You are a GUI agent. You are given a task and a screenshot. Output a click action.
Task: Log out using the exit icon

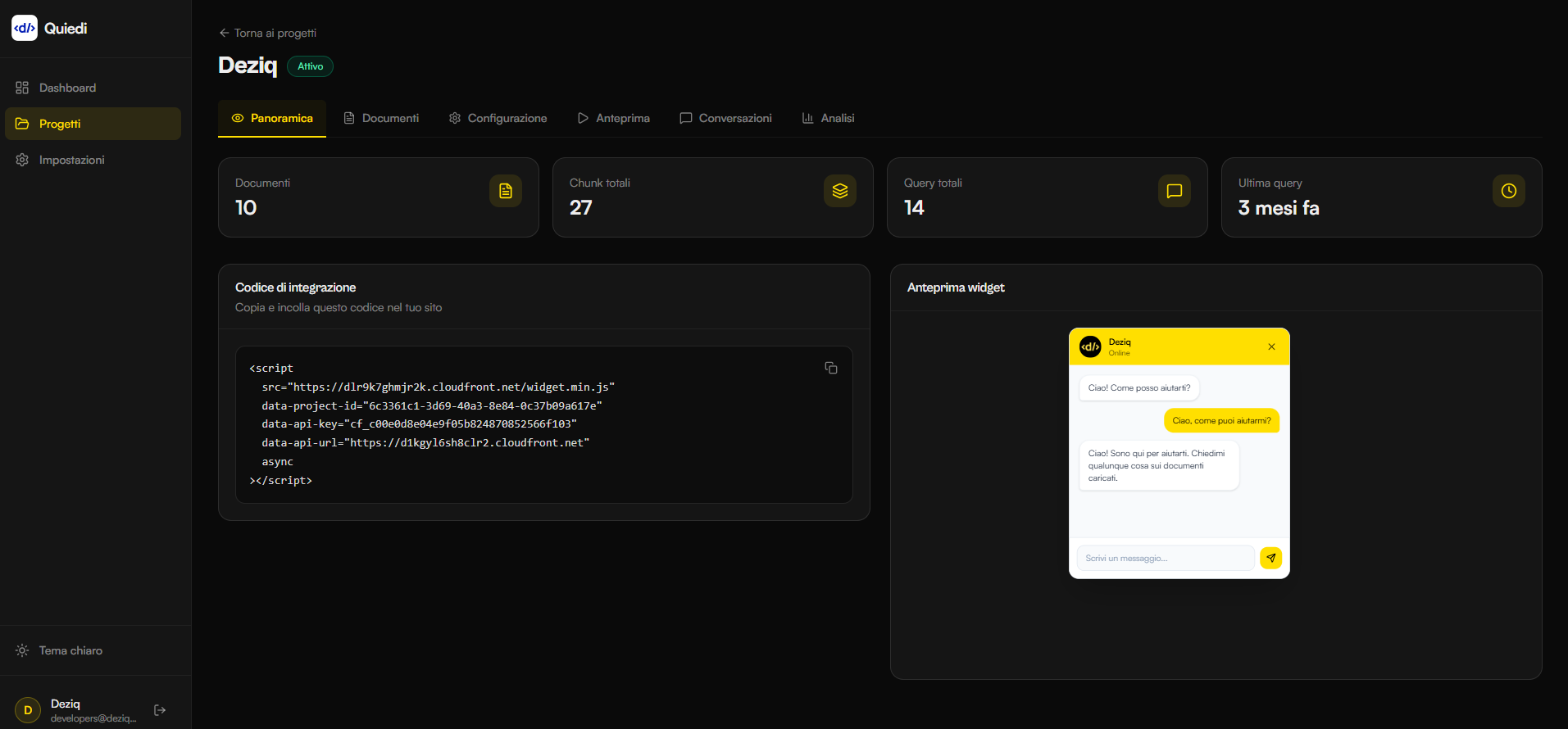point(160,710)
